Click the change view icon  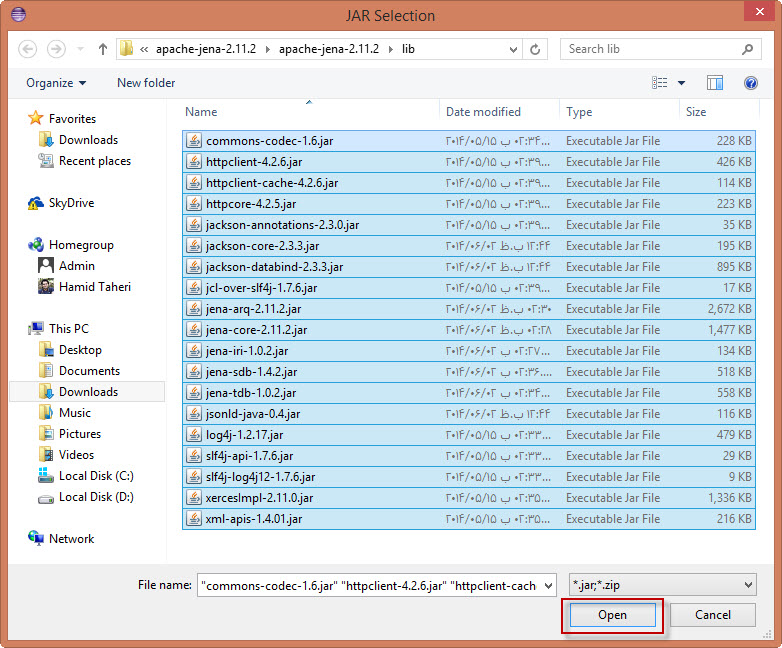tap(660, 83)
